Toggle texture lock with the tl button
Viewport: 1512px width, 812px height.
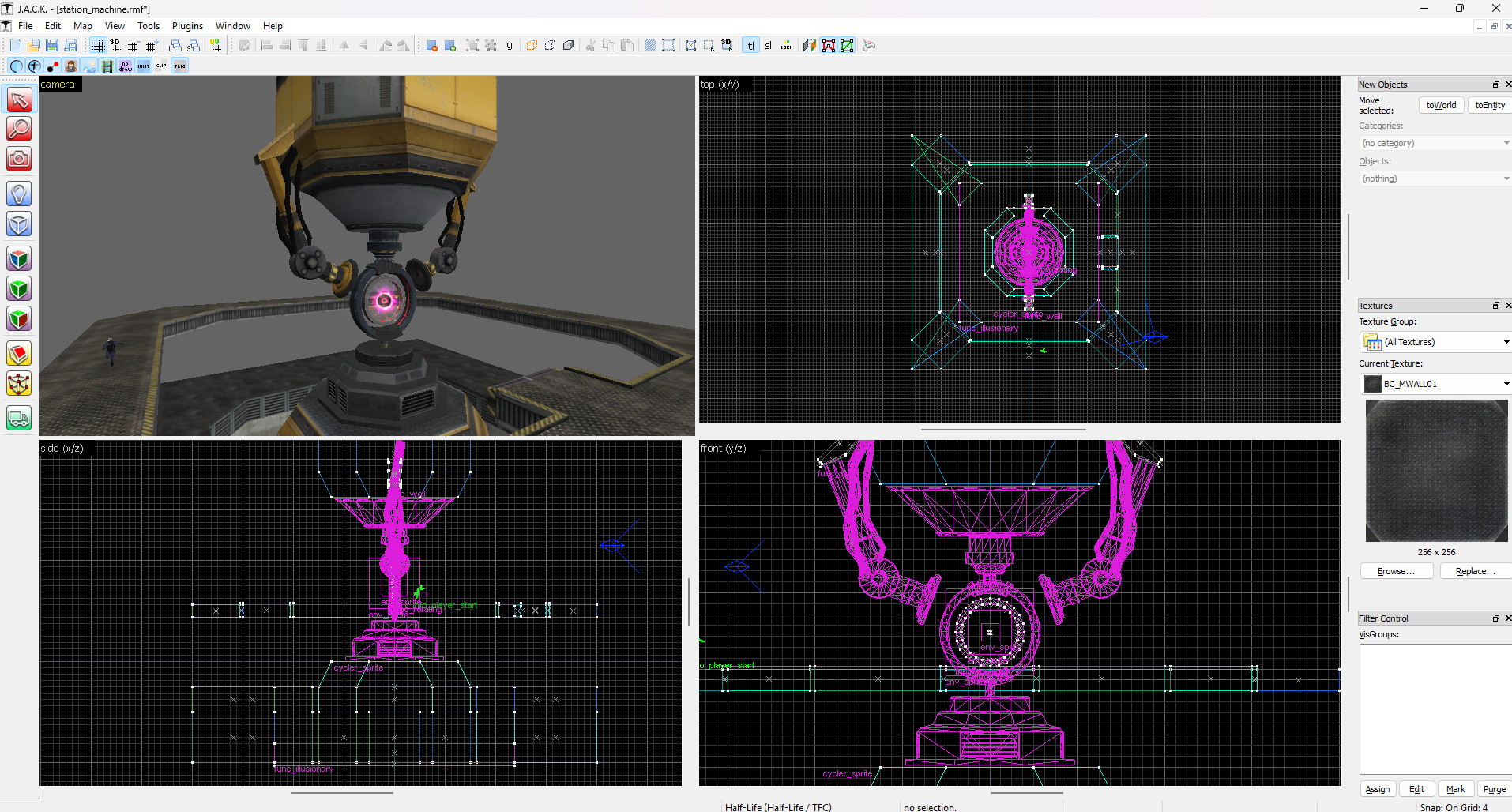coord(751,45)
